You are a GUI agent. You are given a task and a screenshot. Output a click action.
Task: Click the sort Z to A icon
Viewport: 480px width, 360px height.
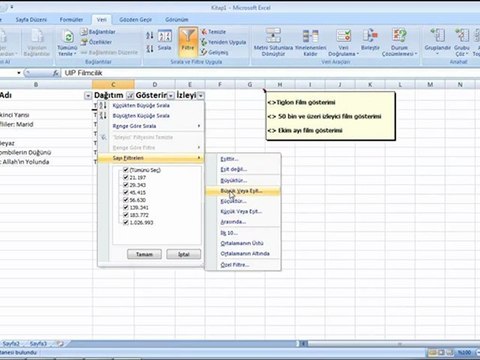point(150,48)
